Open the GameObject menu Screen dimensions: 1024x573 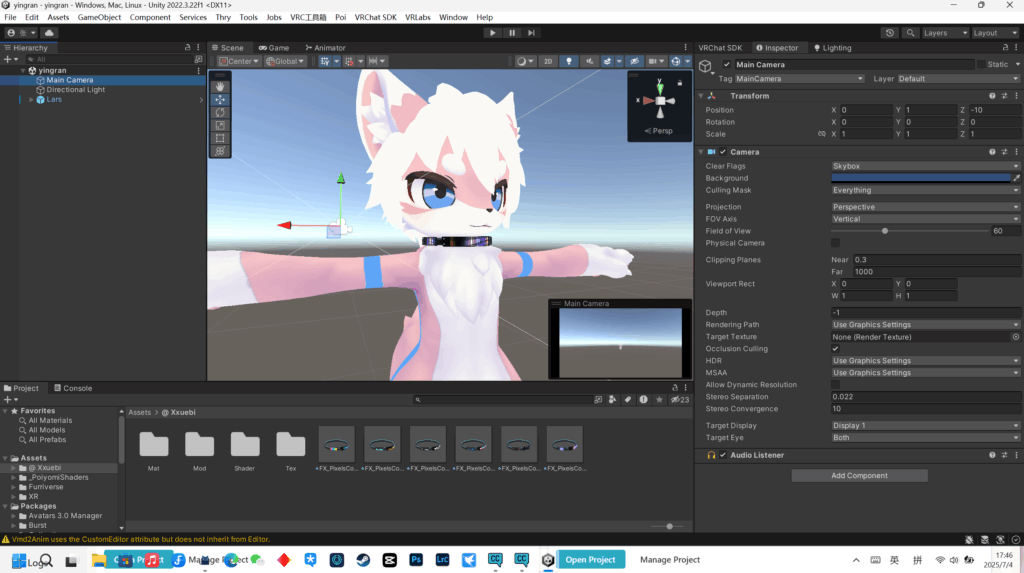tap(99, 17)
